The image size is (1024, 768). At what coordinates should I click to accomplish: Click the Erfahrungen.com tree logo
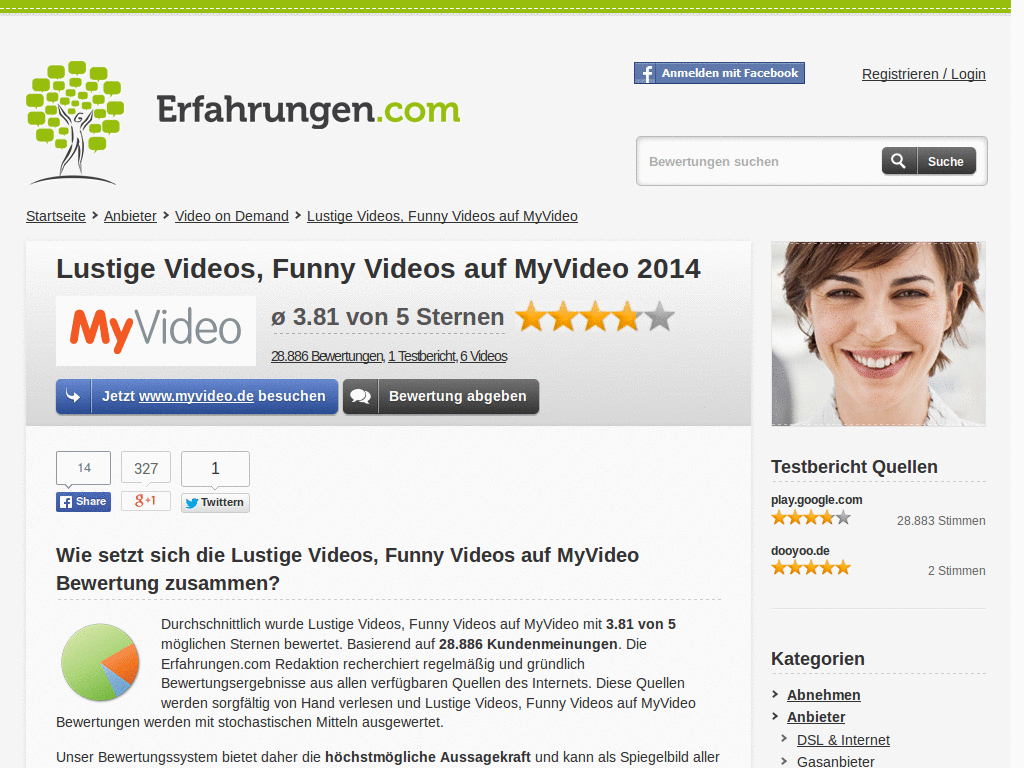click(x=74, y=123)
